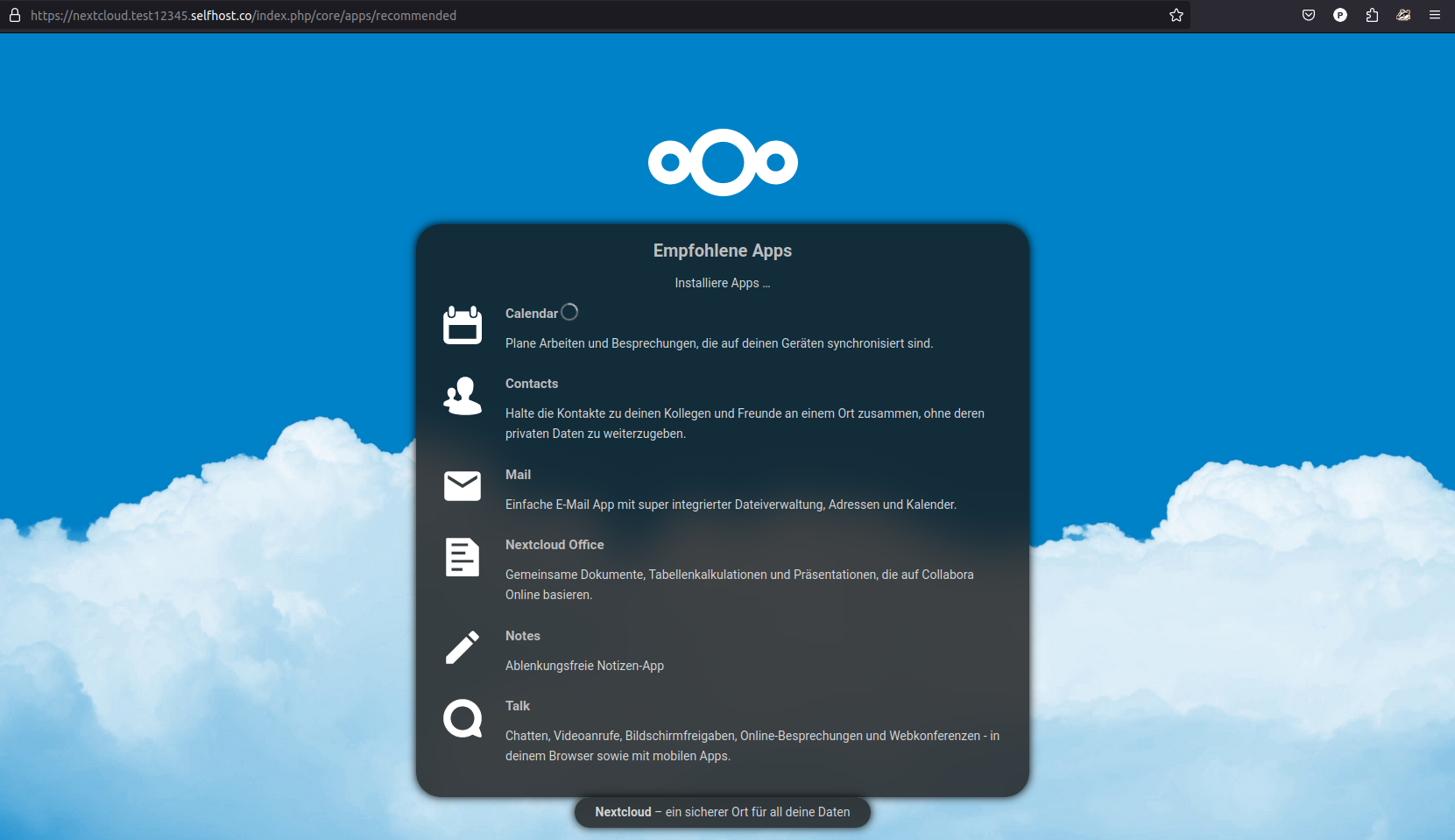Image resolution: width=1455 pixels, height=840 pixels.
Task: Open the Privacy Badger extension icon
Action: 1403,15
